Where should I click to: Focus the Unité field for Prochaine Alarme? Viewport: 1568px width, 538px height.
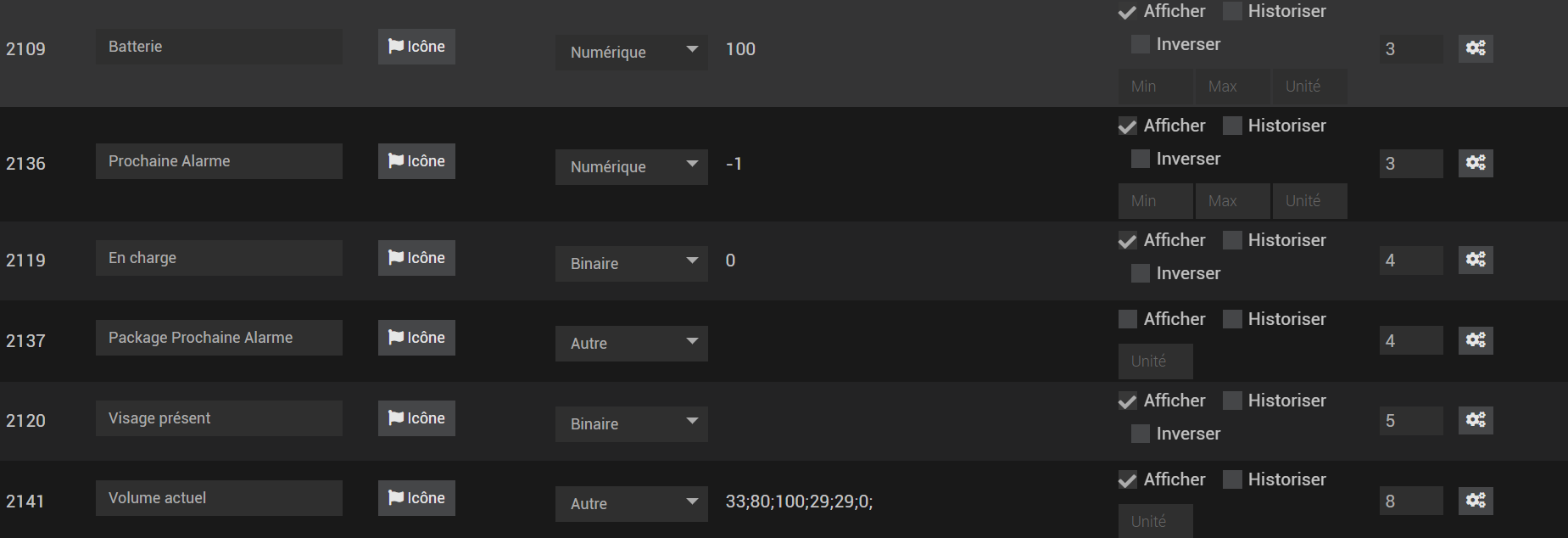coord(1309,201)
